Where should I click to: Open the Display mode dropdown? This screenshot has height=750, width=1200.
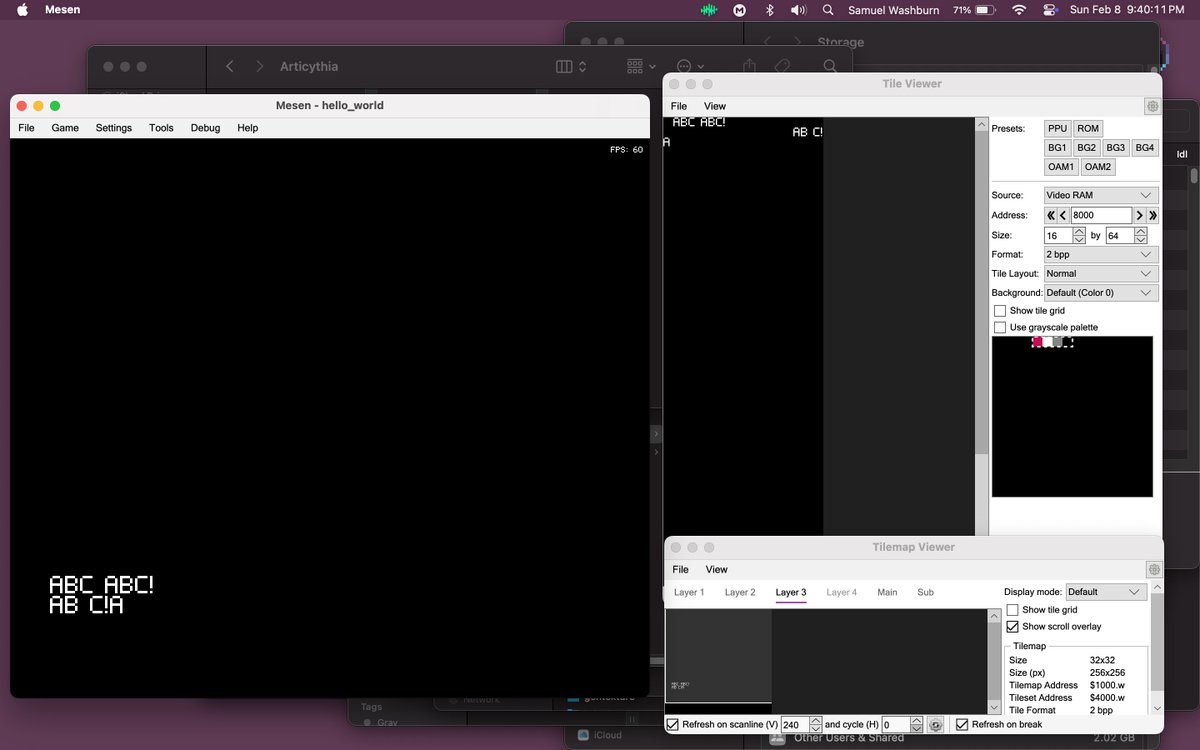click(x=1106, y=592)
